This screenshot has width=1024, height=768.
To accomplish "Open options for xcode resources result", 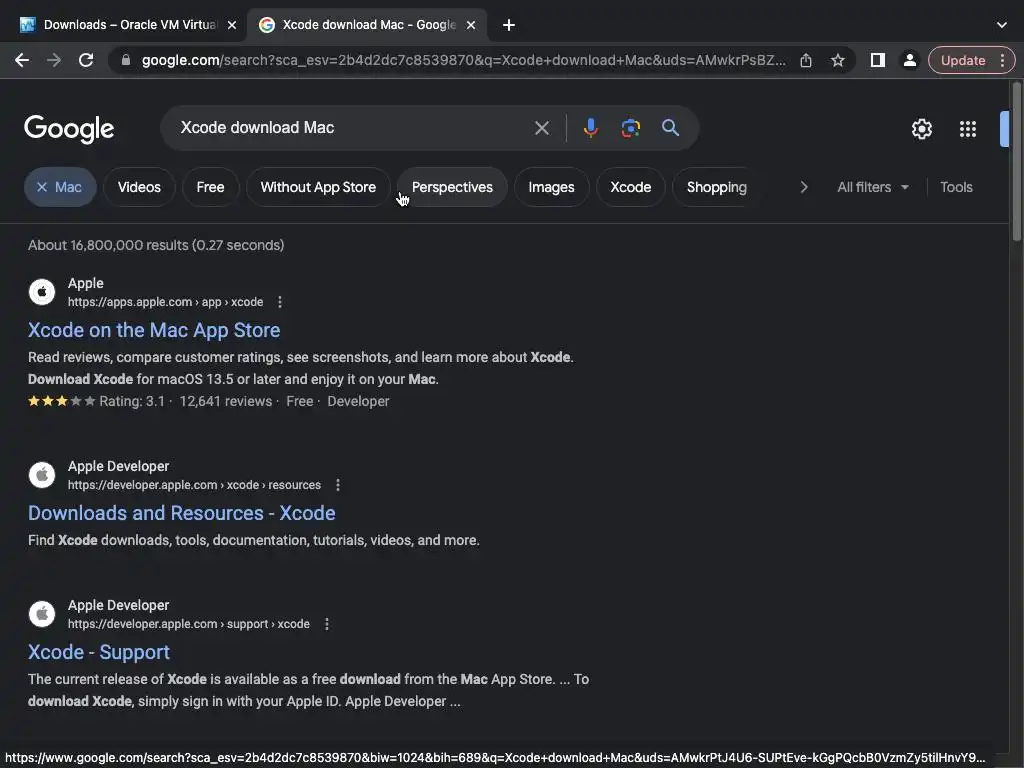I will pos(338,485).
